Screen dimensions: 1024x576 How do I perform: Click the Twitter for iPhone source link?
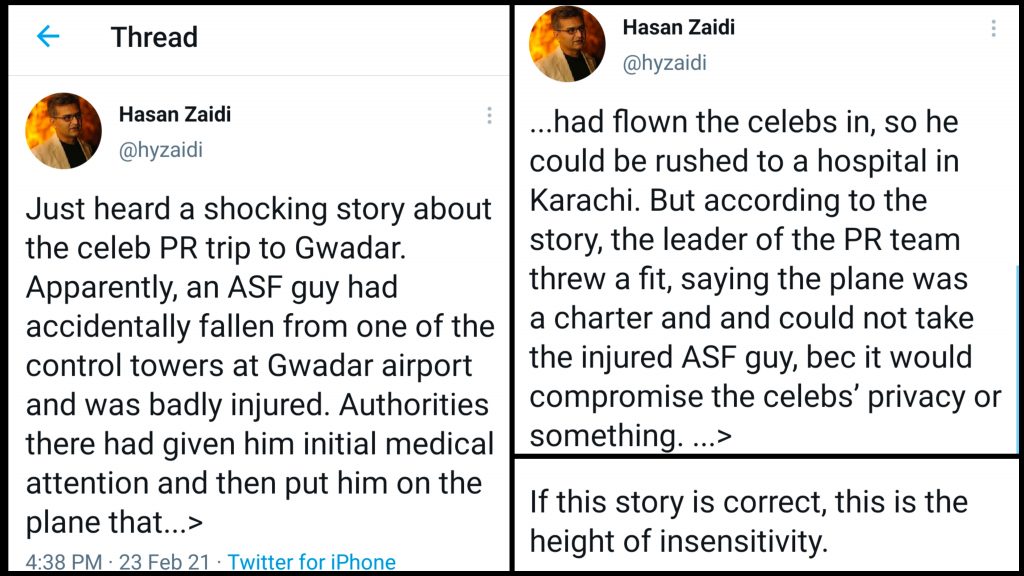(x=311, y=562)
